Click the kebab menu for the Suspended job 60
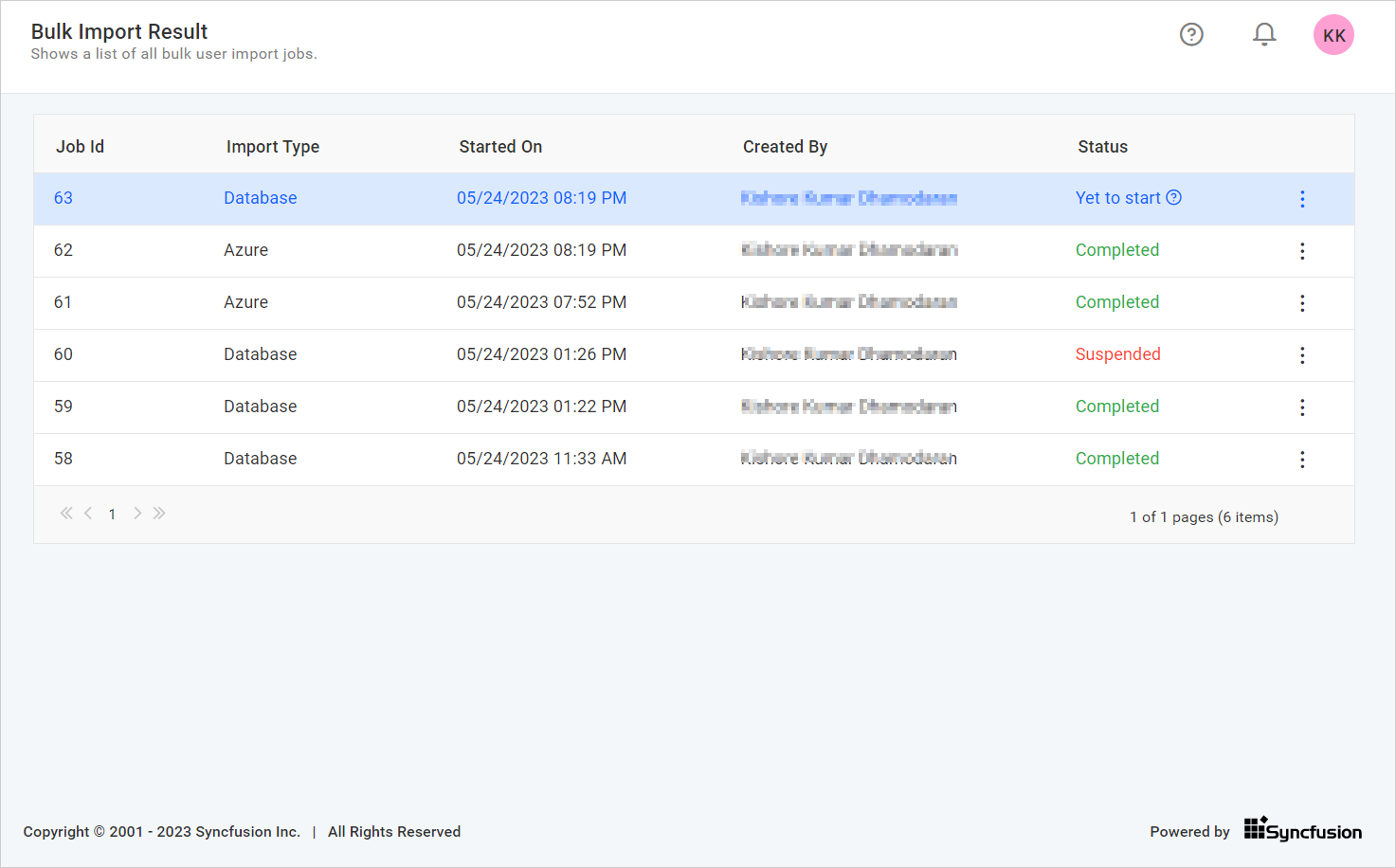Viewport: 1396px width, 868px height. (1302, 355)
